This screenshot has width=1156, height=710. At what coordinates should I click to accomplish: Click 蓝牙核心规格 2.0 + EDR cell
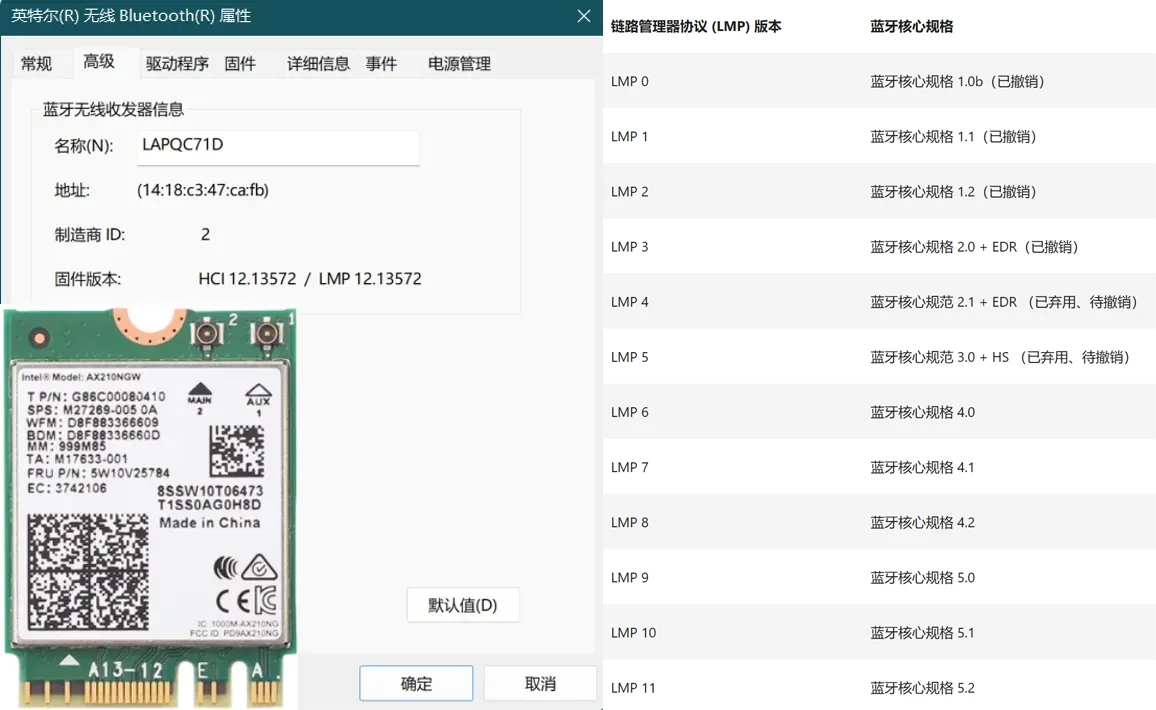(x=975, y=247)
